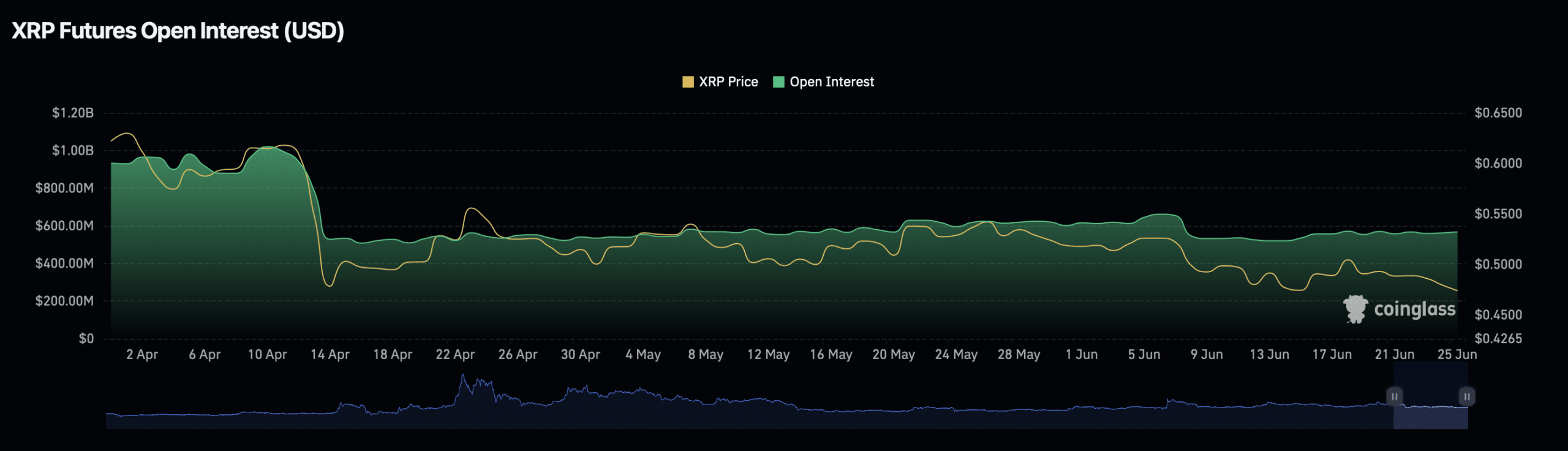
Task: Click the 10 Apr date label
Action: 267,354
